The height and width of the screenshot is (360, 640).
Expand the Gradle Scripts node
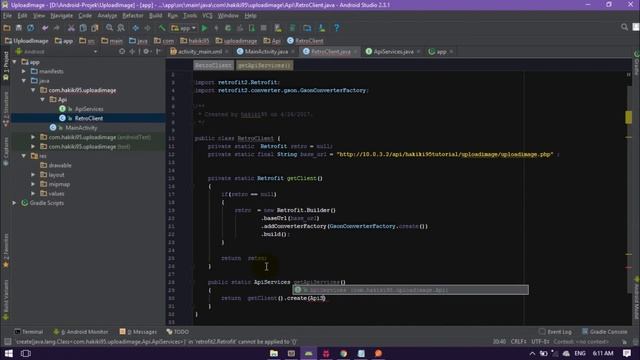pyautogui.click(x=15, y=203)
